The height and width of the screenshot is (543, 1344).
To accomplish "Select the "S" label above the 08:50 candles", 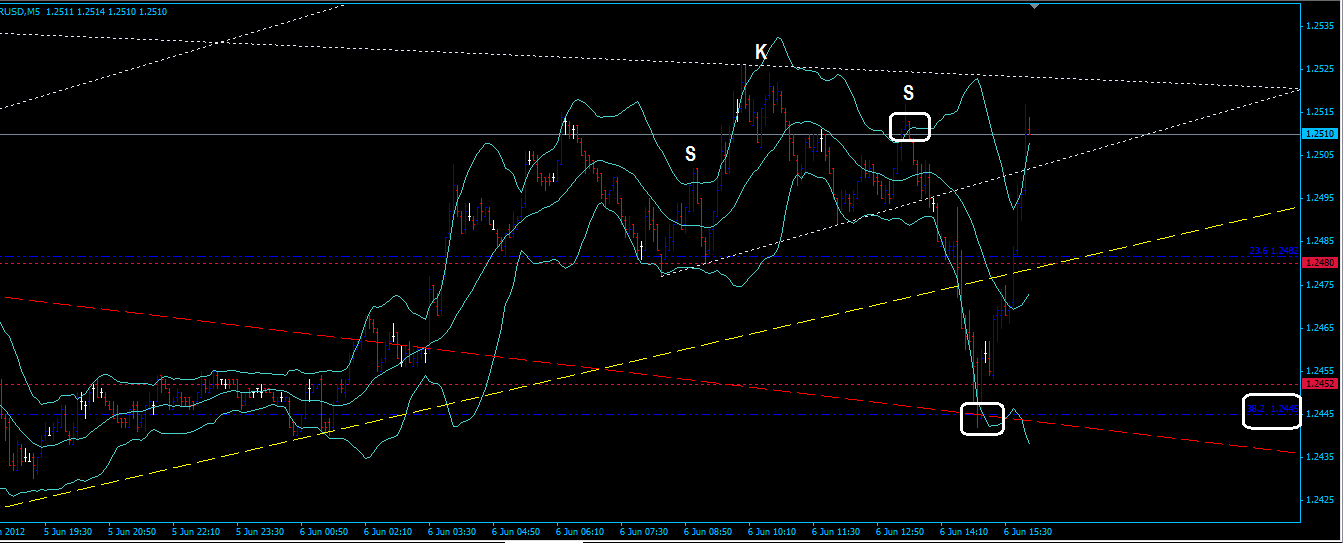I will (x=690, y=154).
